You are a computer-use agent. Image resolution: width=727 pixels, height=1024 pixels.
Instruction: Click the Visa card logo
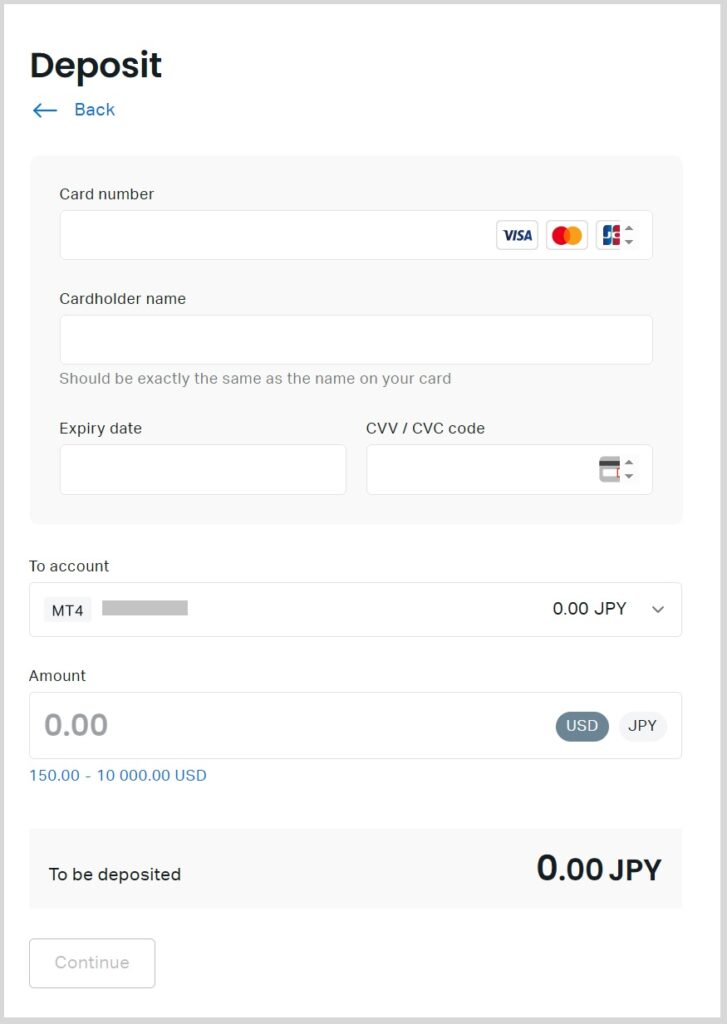[517, 235]
